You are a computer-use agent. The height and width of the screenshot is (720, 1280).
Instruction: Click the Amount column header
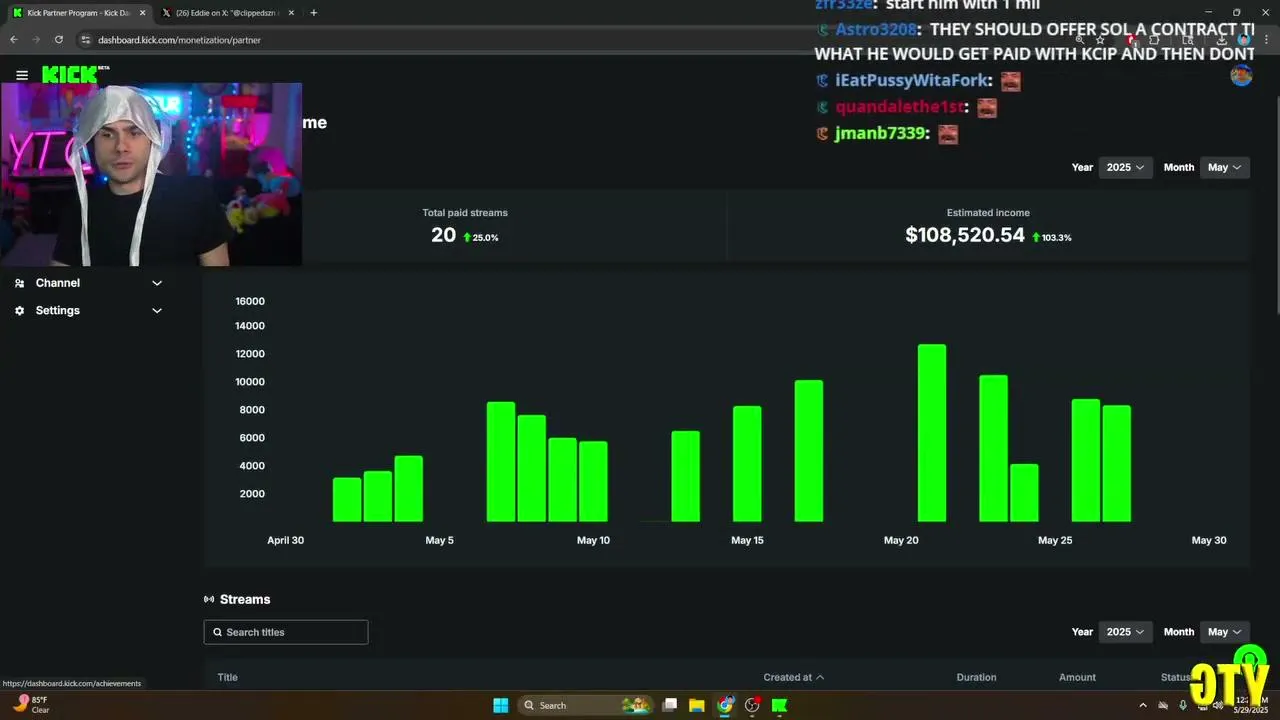pos(1077,677)
